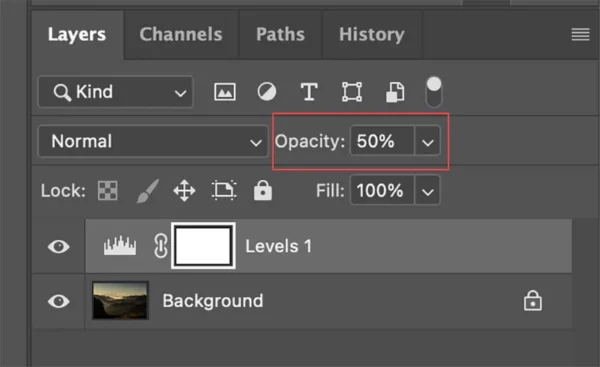Select the Background layer name
The height and width of the screenshot is (367, 600).
pyautogui.click(x=213, y=301)
